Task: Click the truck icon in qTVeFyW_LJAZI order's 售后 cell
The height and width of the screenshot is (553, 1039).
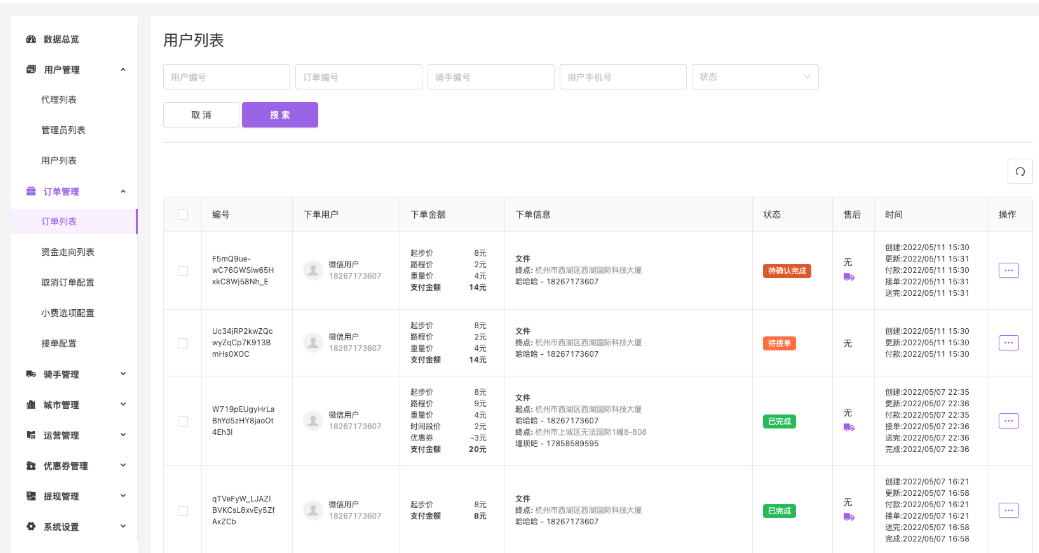Action: pyautogui.click(x=848, y=517)
